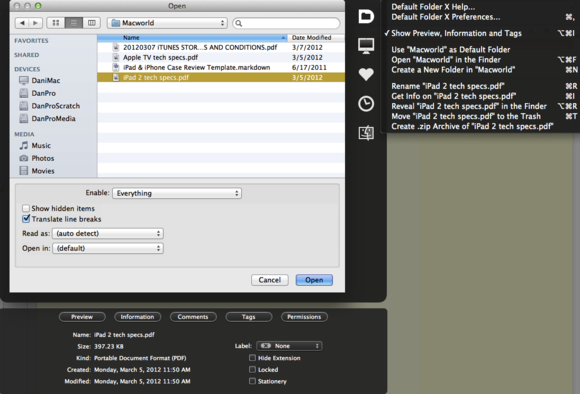Click the 3/7/2012 date cell
The width and height of the screenshot is (580, 394).
[307, 47]
